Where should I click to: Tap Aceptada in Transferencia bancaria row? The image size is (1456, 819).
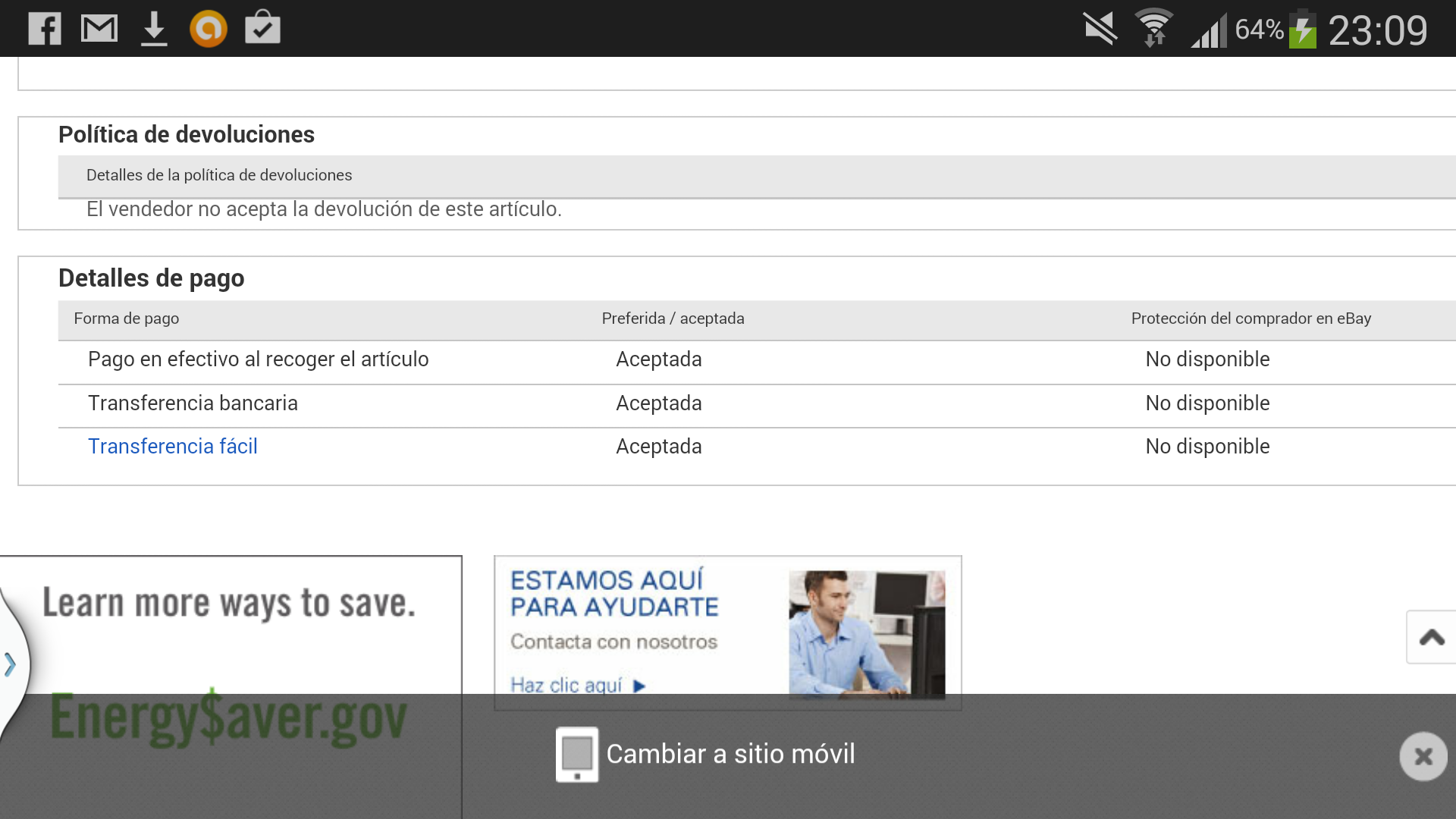659,403
